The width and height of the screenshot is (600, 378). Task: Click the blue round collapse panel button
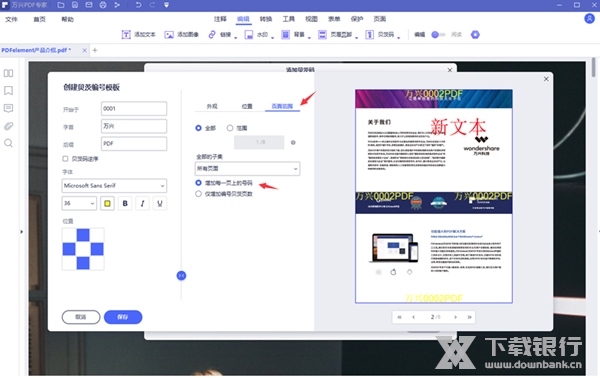pyautogui.click(x=181, y=275)
